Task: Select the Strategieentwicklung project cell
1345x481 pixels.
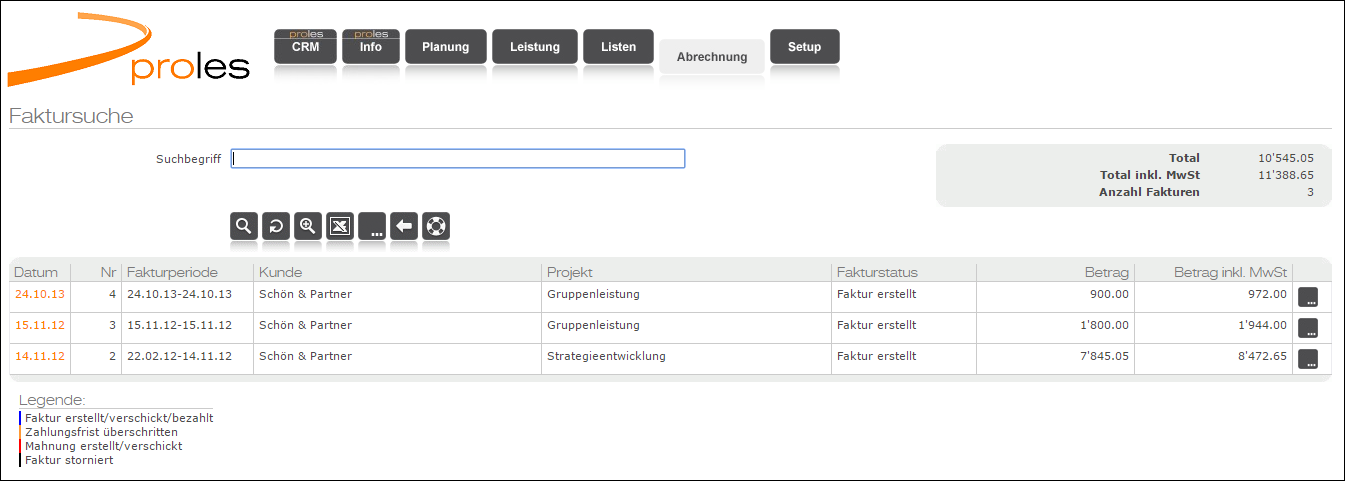Action: (606, 356)
